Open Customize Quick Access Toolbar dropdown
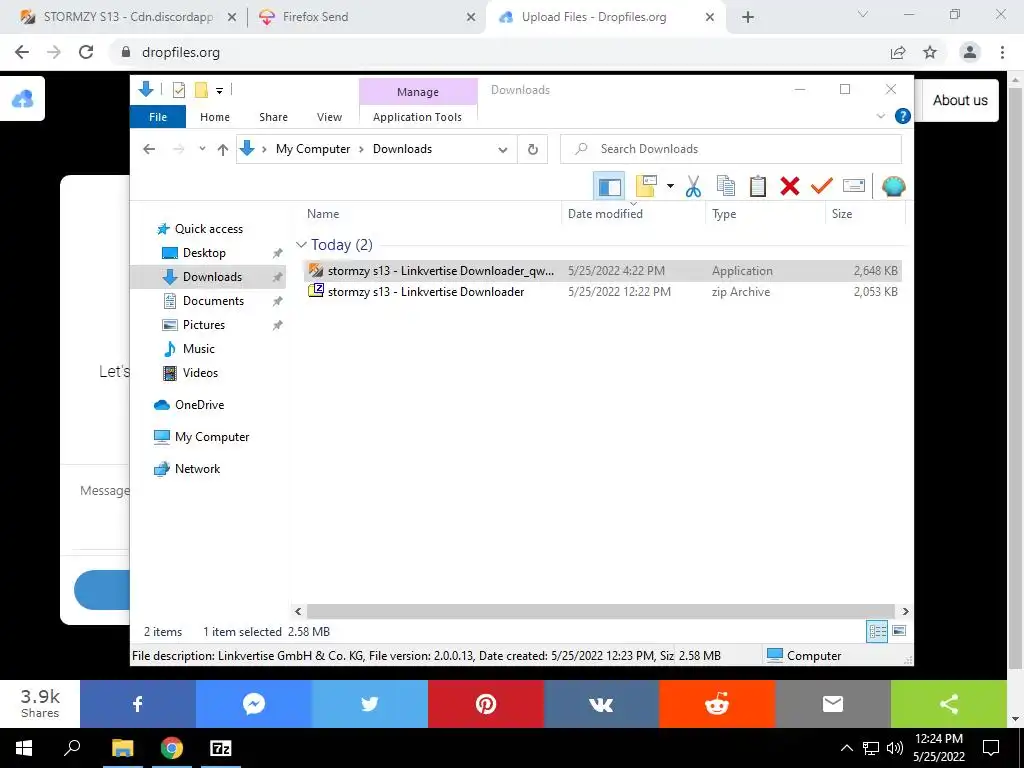The height and width of the screenshot is (768, 1024). [219, 91]
